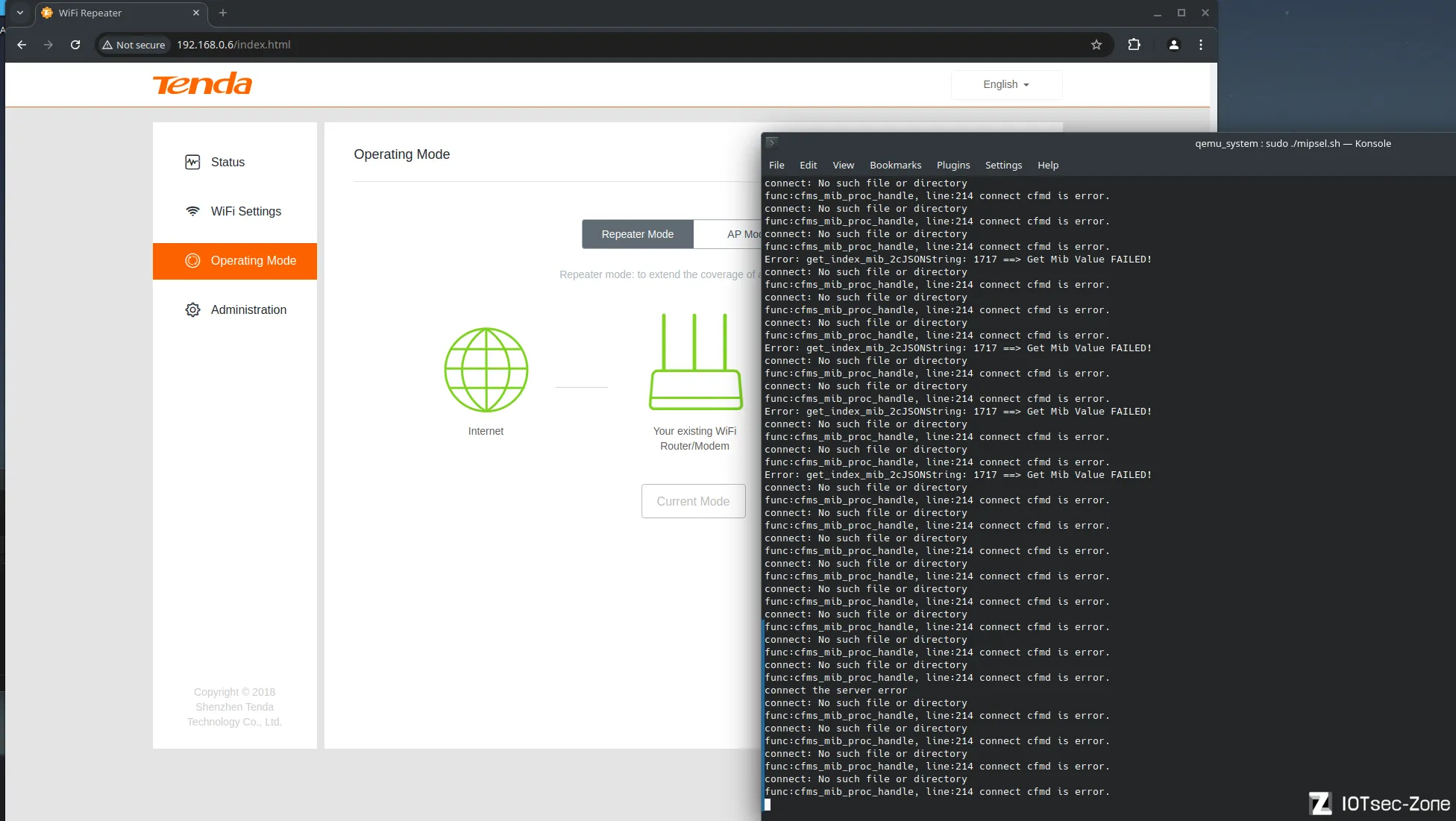Viewport: 1456px width, 821px height.
Task: Click the browser forward arrow
Action: 48,45
